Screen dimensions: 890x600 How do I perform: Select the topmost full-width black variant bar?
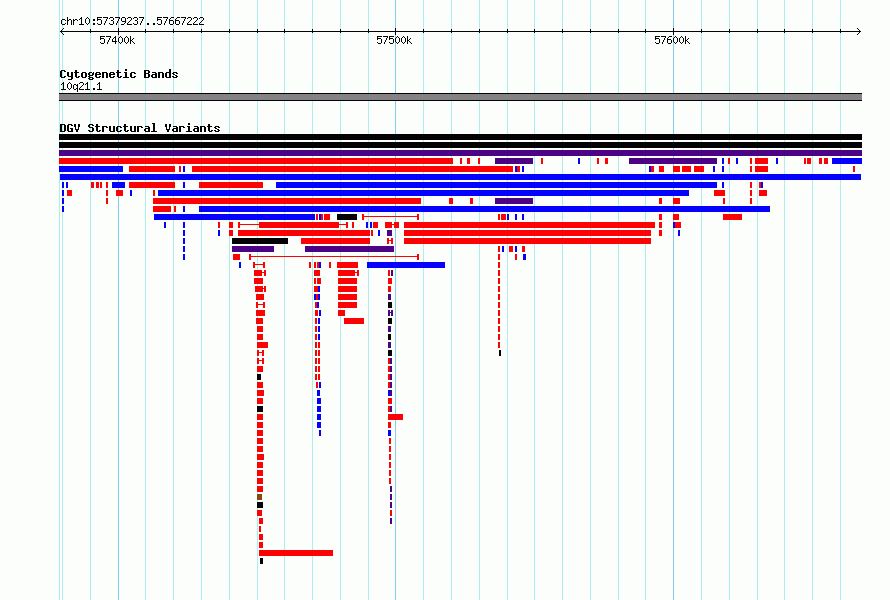460,137
